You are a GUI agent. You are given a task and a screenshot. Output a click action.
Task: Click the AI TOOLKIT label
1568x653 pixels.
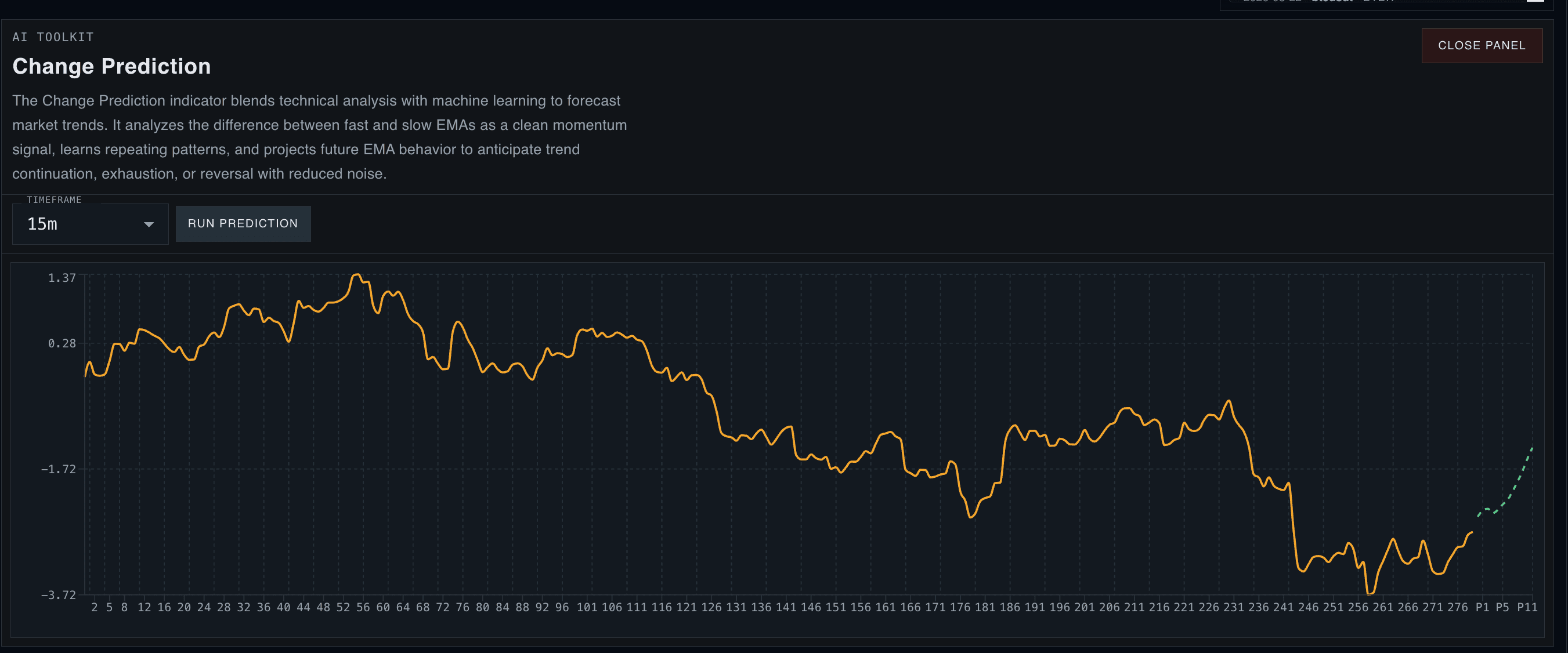coord(53,37)
